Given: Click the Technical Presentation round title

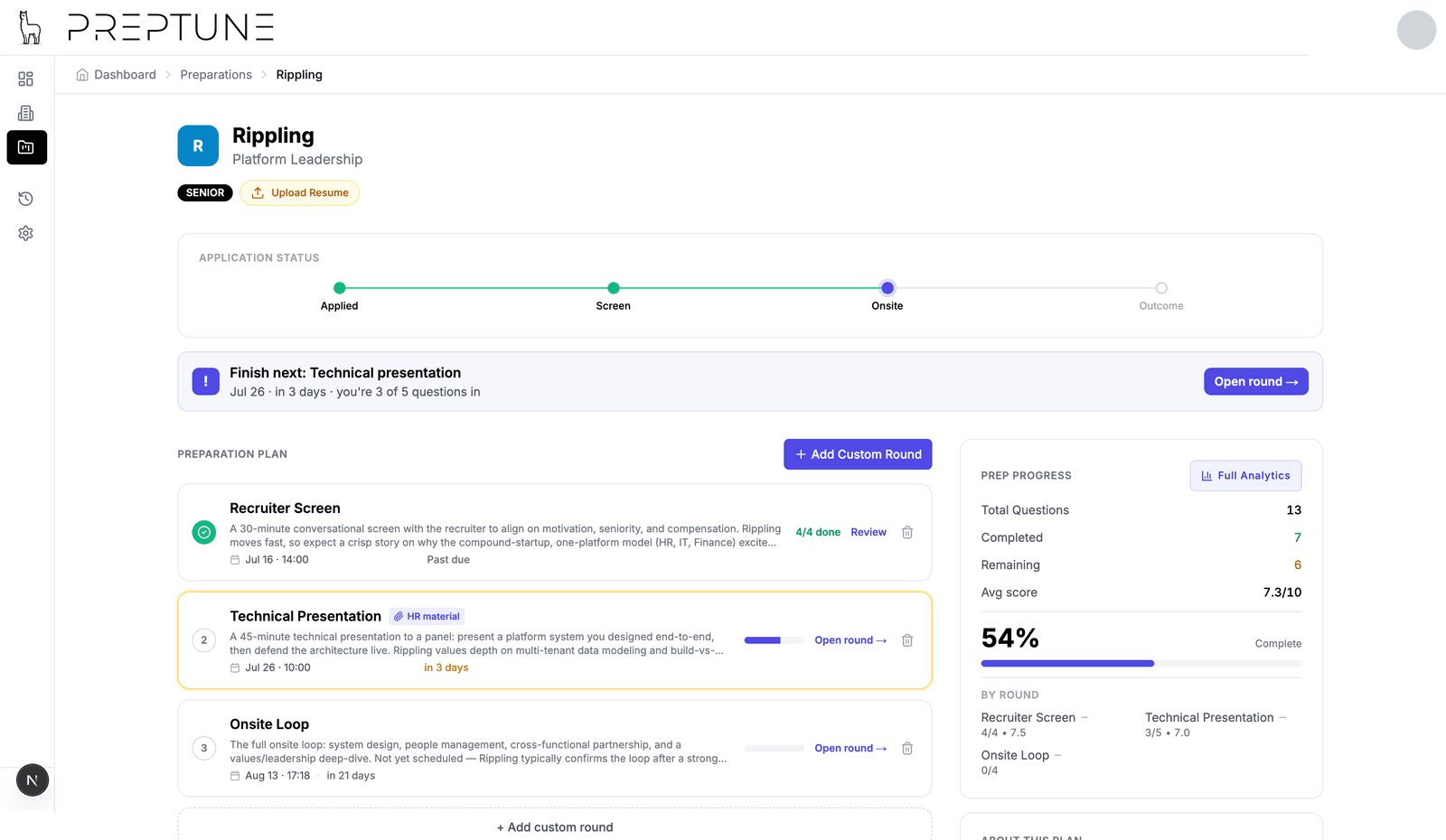Looking at the screenshot, I should (305, 616).
